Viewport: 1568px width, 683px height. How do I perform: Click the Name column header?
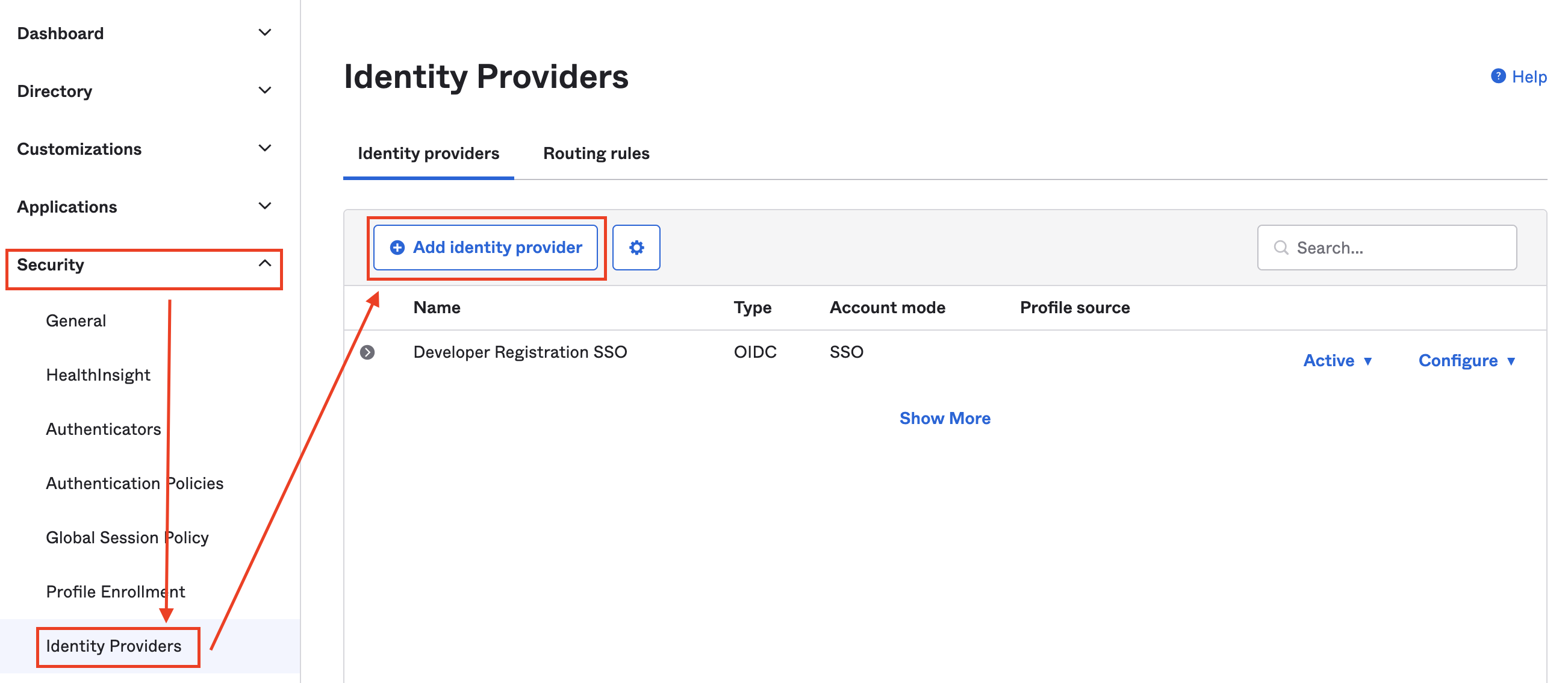tap(437, 307)
